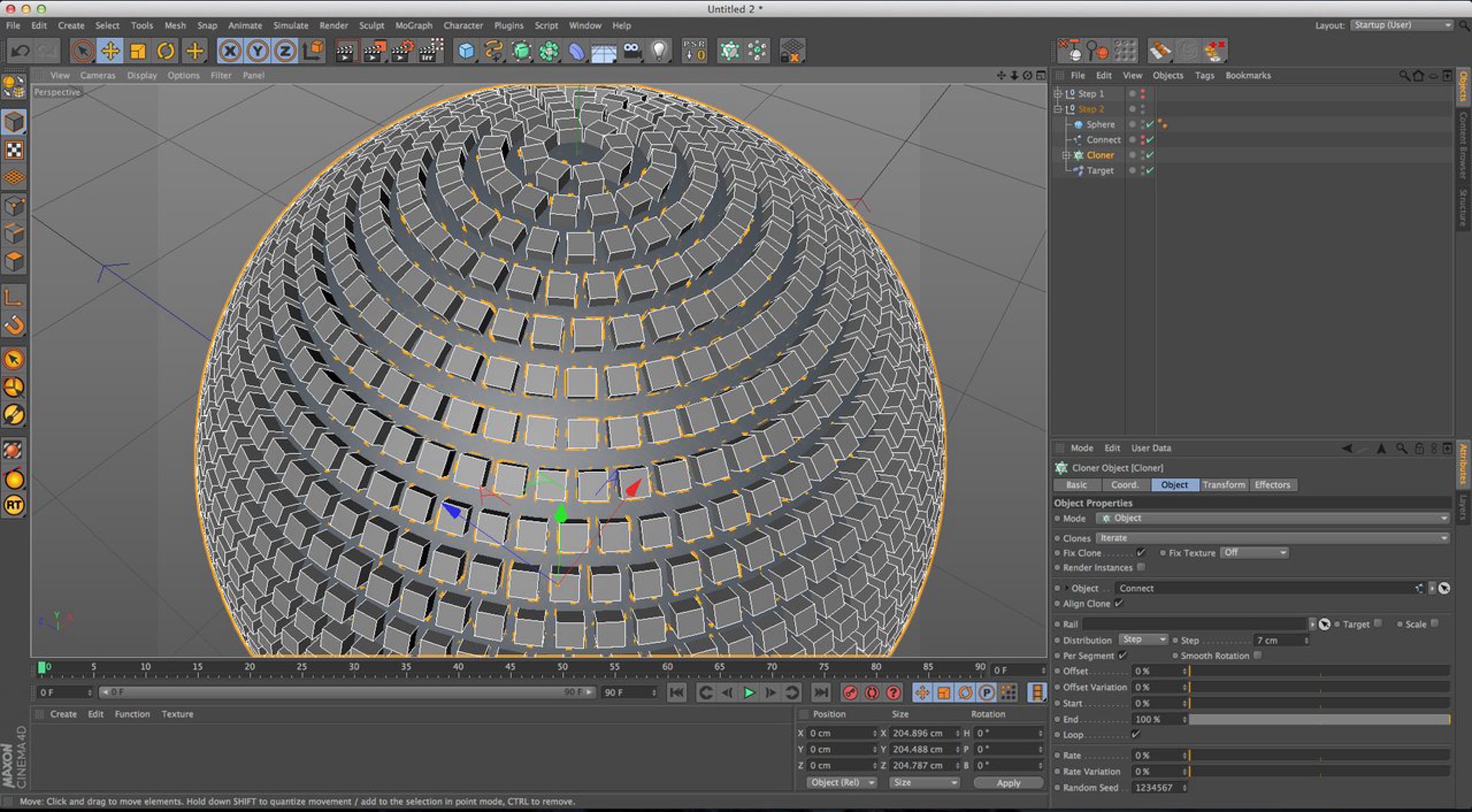This screenshot has height=812, width=1472.
Task: Add a Cube primitive from the toolbar
Action: click(x=466, y=51)
